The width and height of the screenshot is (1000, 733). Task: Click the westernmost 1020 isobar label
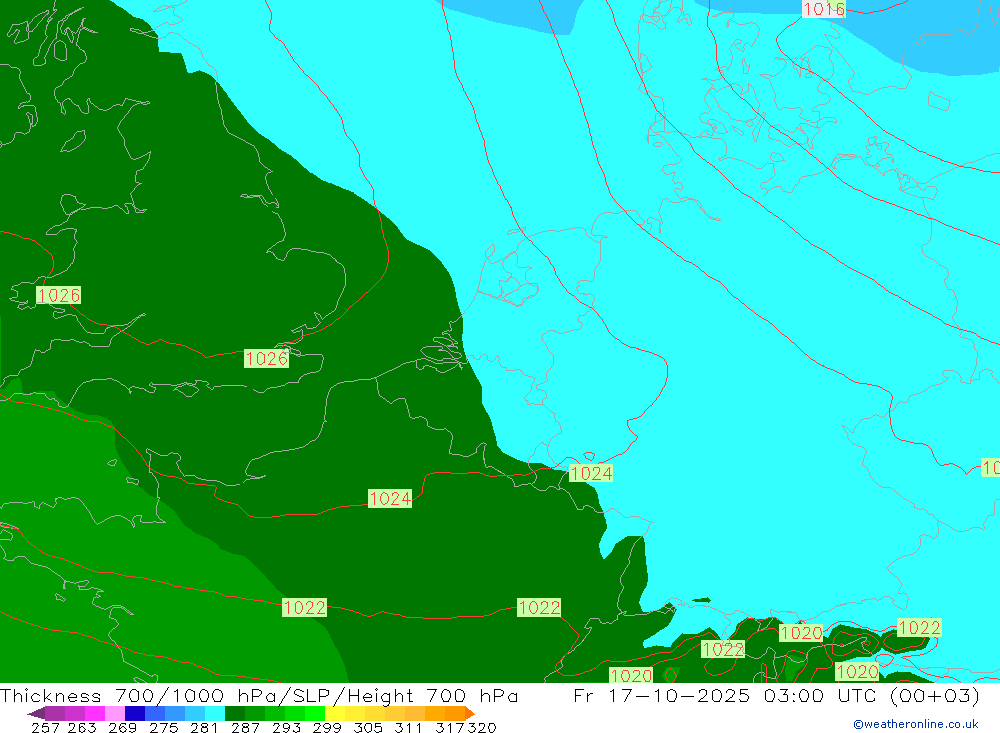coord(631,676)
